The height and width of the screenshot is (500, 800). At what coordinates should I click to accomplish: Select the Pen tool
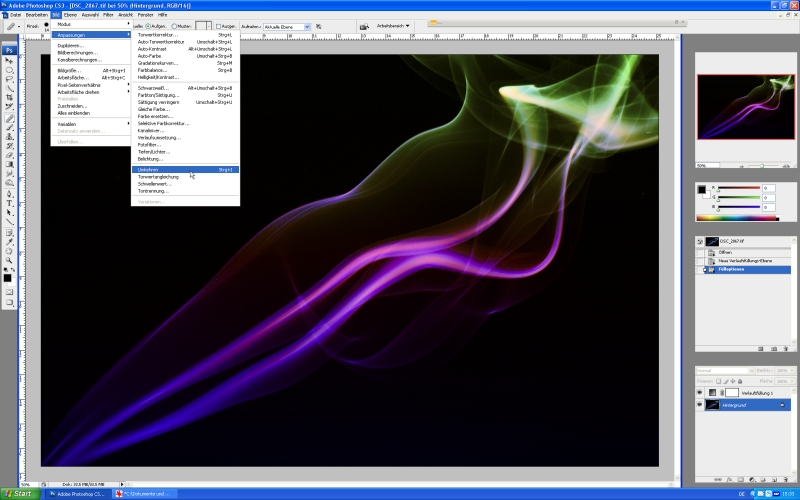(x=9, y=194)
